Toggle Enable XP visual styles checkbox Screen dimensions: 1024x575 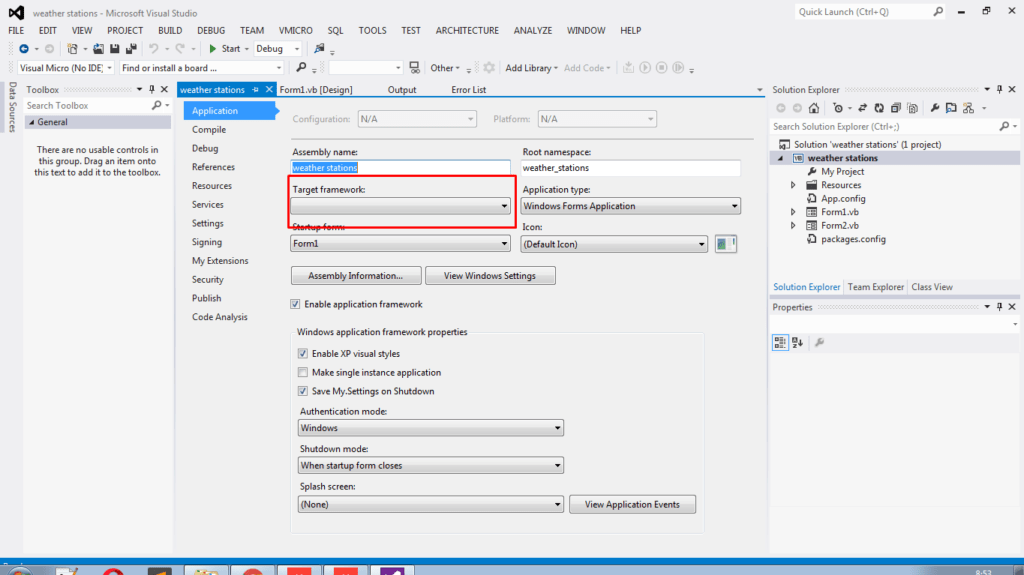(303, 353)
